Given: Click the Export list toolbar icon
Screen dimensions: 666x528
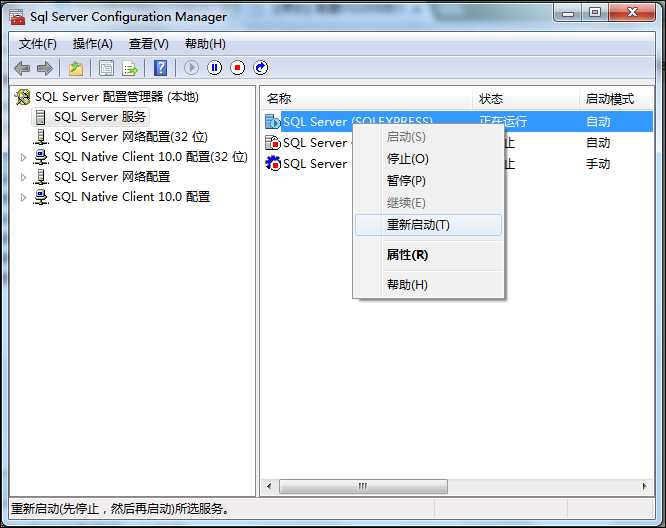Looking at the screenshot, I should [x=130, y=68].
